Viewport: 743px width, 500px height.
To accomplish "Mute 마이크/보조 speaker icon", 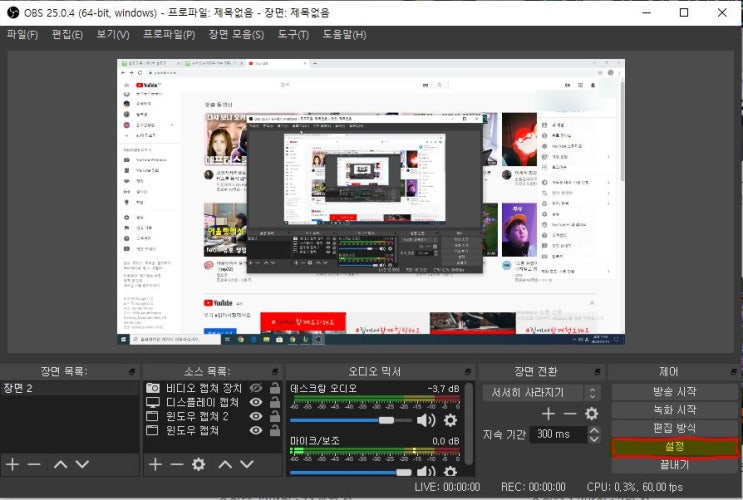I will [426, 471].
